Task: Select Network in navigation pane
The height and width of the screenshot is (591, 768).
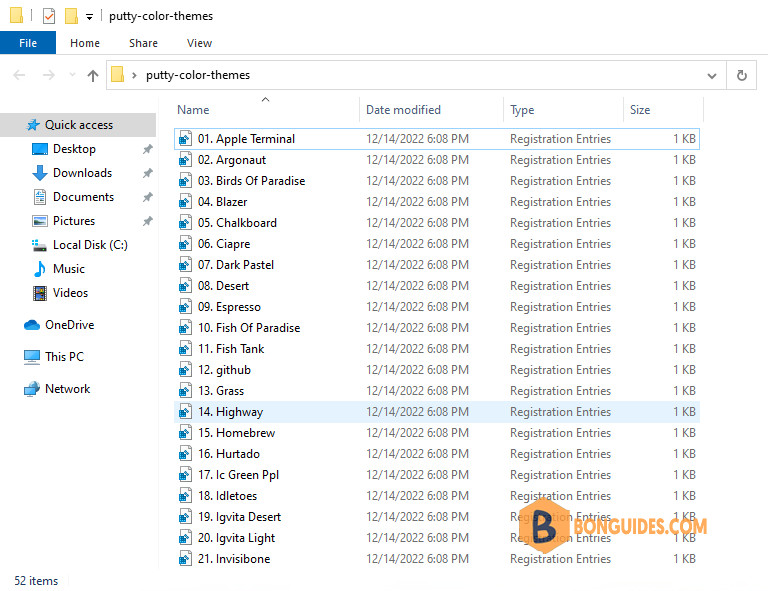Action: pyautogui.click(x=68, y=389)
